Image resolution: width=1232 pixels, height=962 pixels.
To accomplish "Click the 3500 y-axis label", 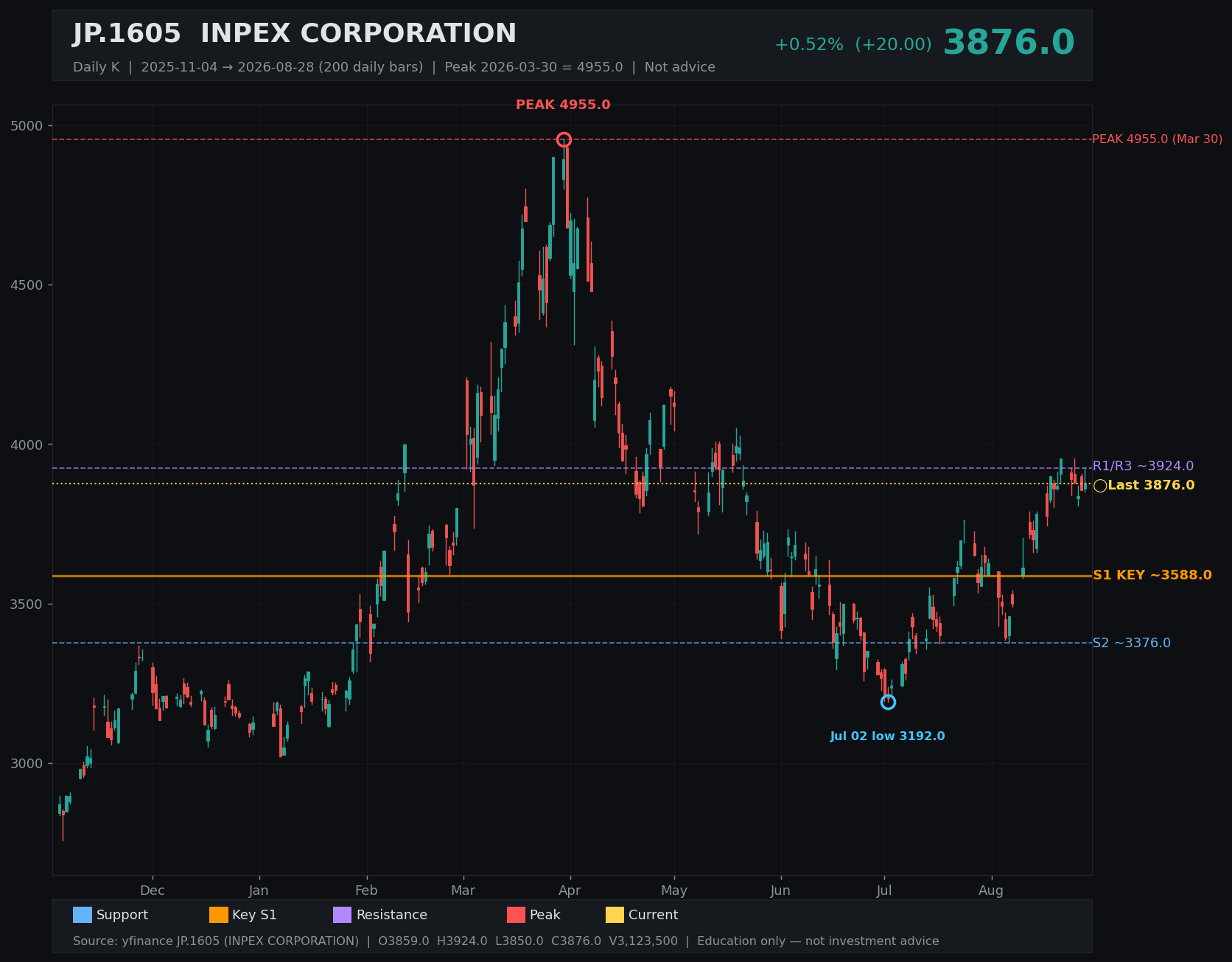I will tap(27, 604).
